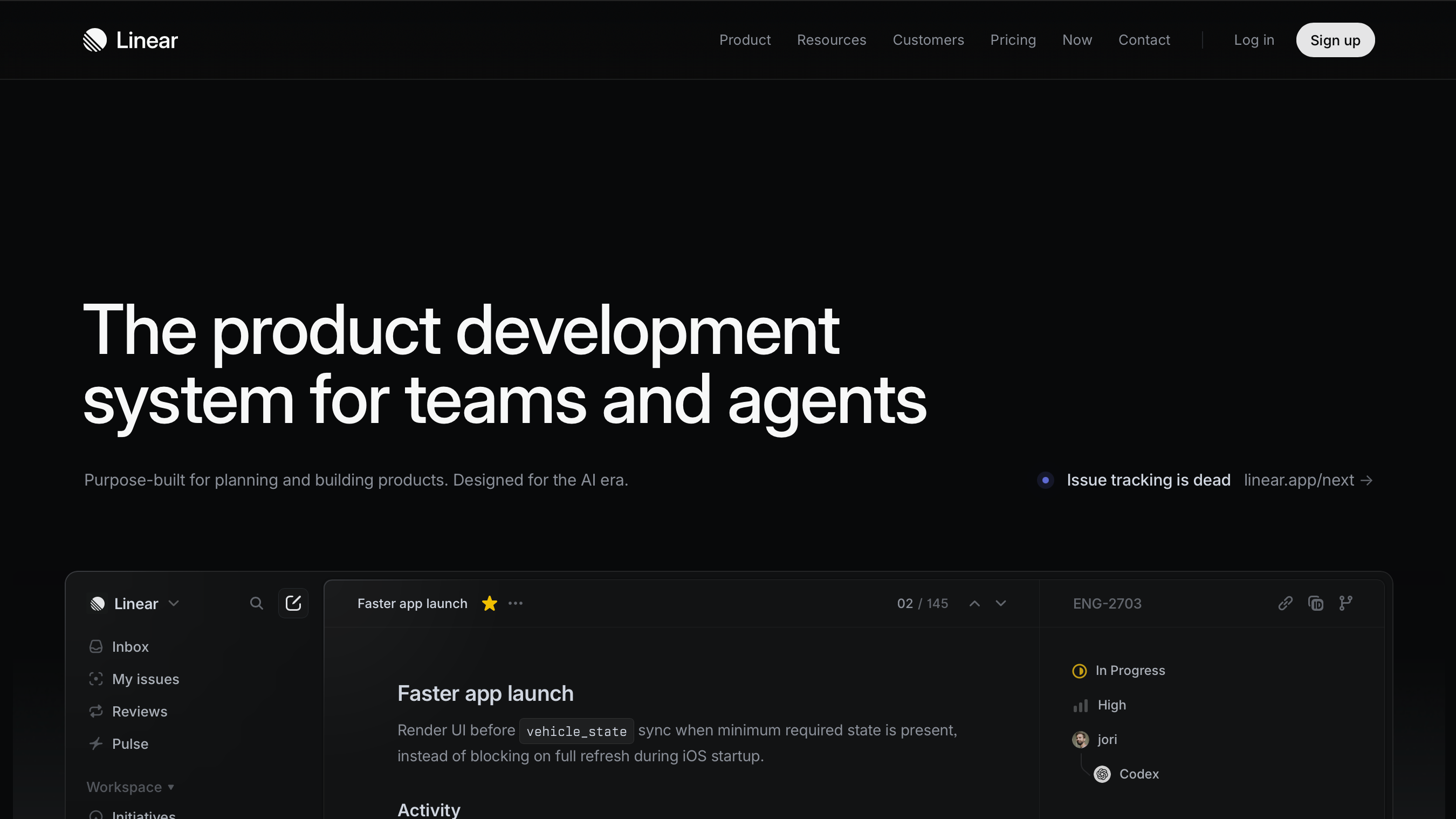The image size is (1456, 819).
Task: Follow the linear.app/next link
Action: click(x=1300, y=480)
